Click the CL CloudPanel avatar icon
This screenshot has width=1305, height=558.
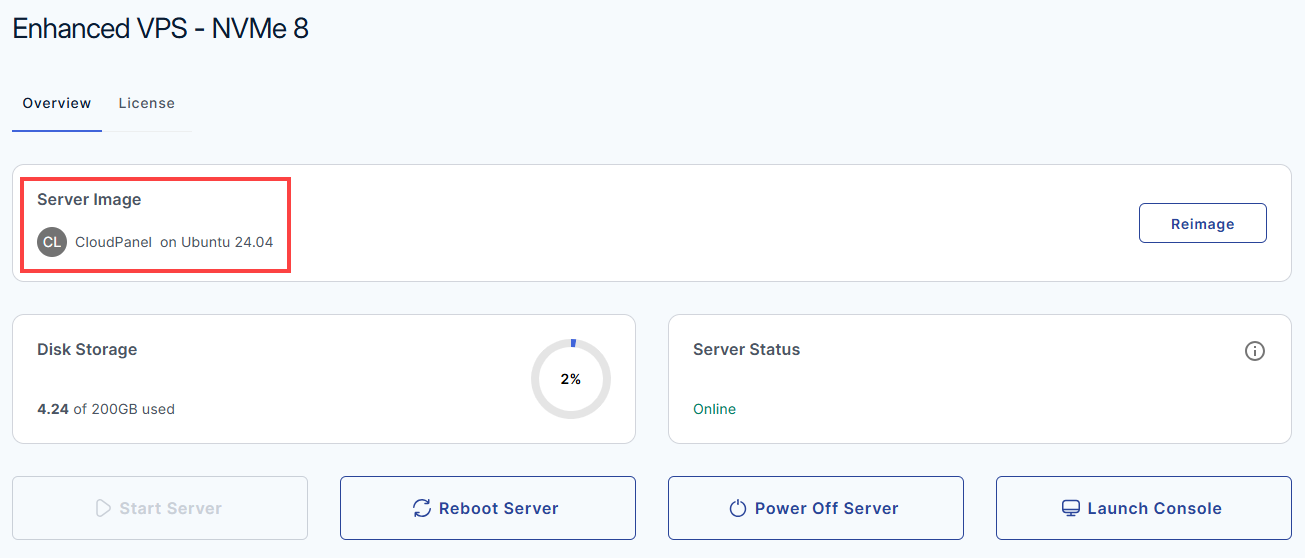tap(52, 242)
